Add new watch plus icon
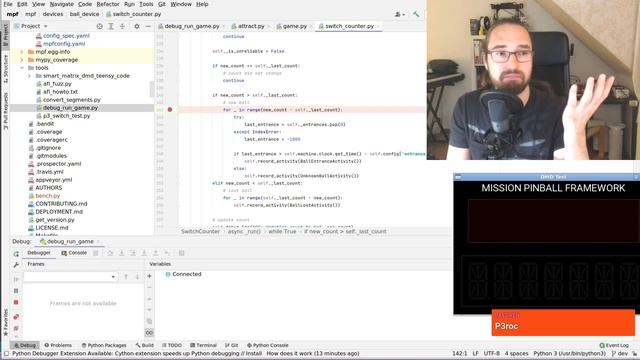The height and width of the screenshot is (360, 640). tap(149, 276)
